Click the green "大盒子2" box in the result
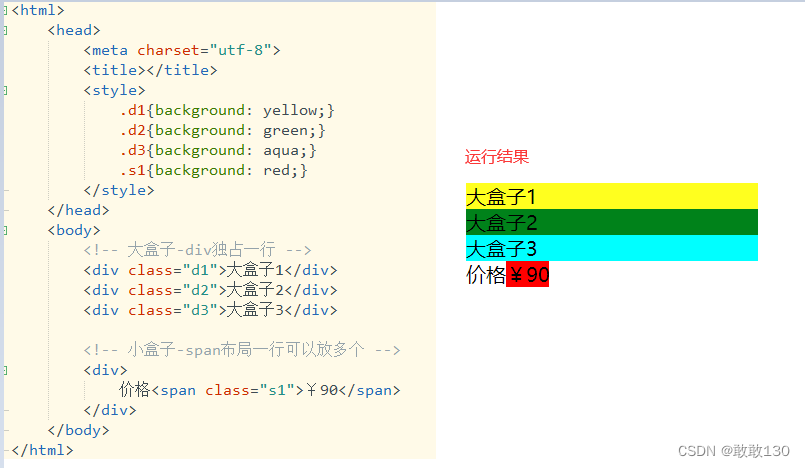The image size is (805, 468). (611, 222)
